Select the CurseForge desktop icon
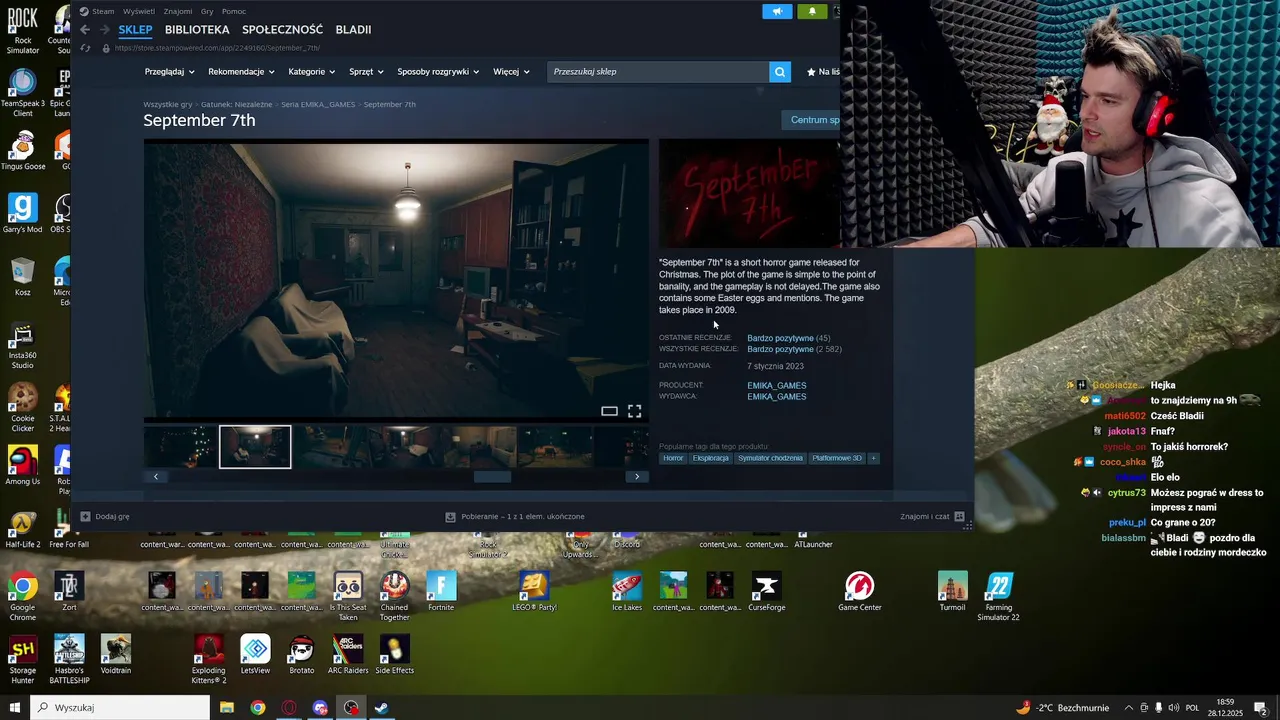Screen dimensions: 1280x720 click(766, 591)
